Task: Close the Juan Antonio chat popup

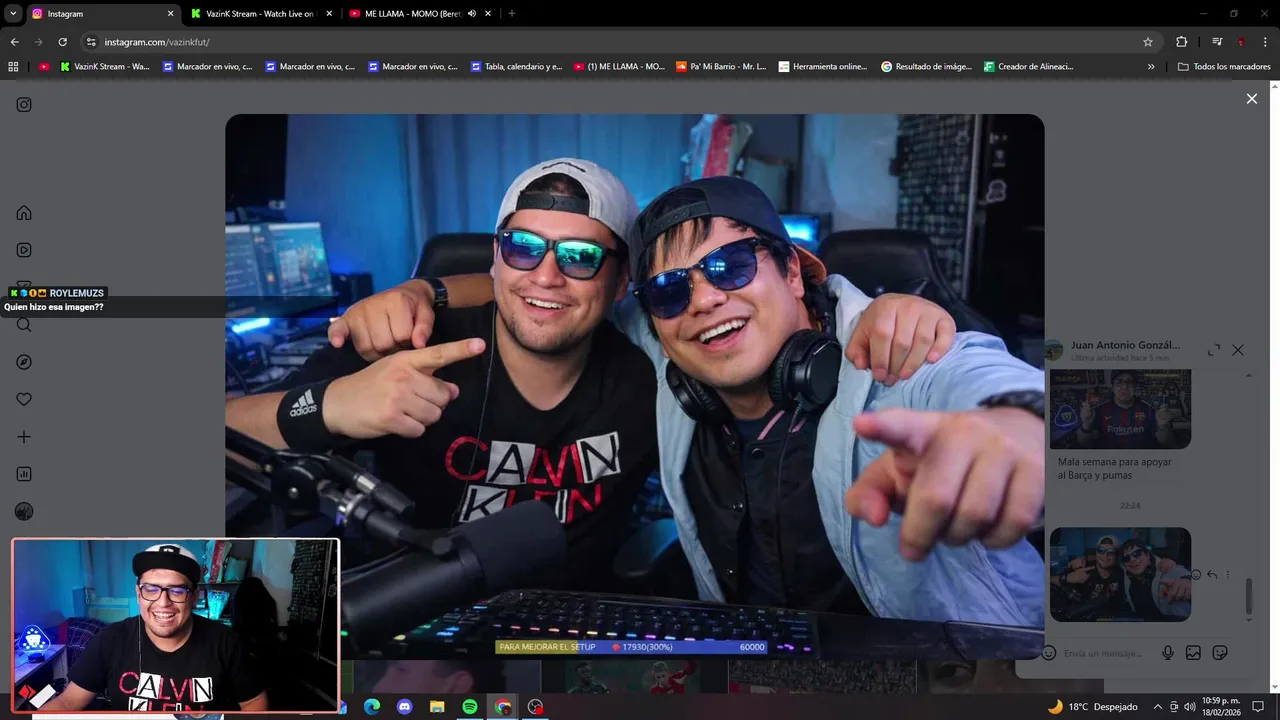Action: pyautogui.click(x=1238, y=350)
